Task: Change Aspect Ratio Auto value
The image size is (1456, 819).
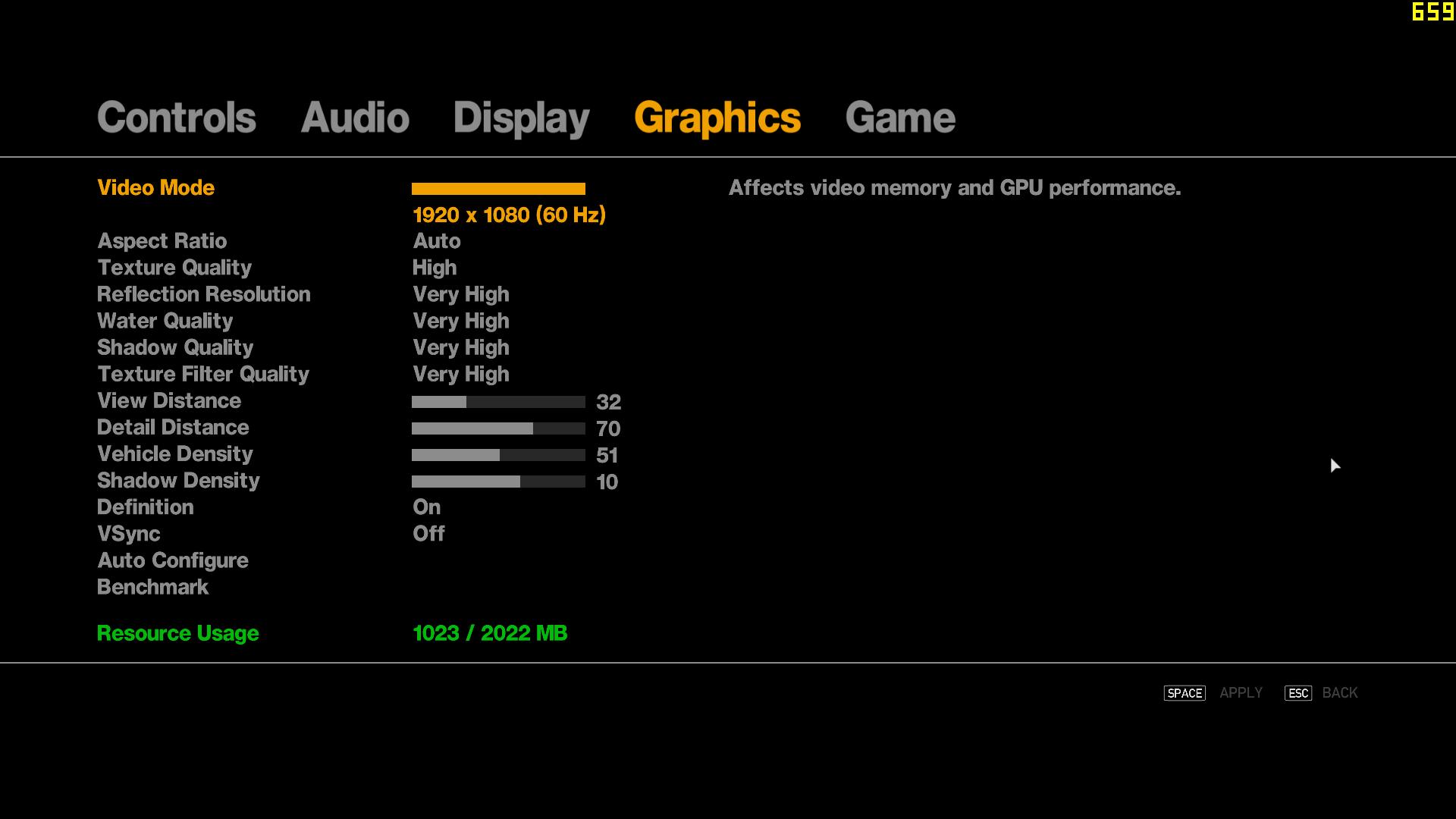Action: (437, 241)
